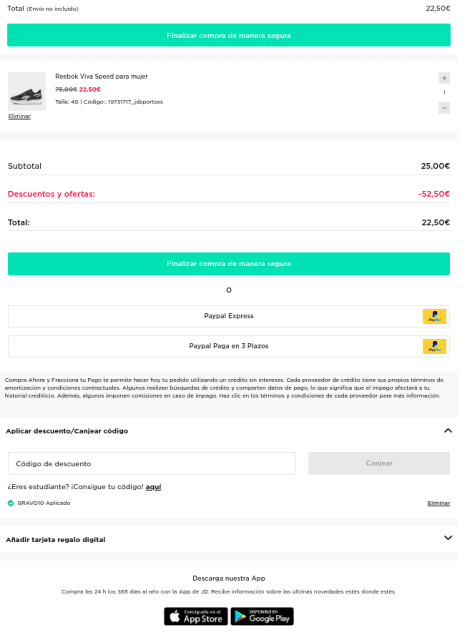Choose Paypal Paga en 3 Plazos
The image size is (475, 640).
tap(229, 347)
